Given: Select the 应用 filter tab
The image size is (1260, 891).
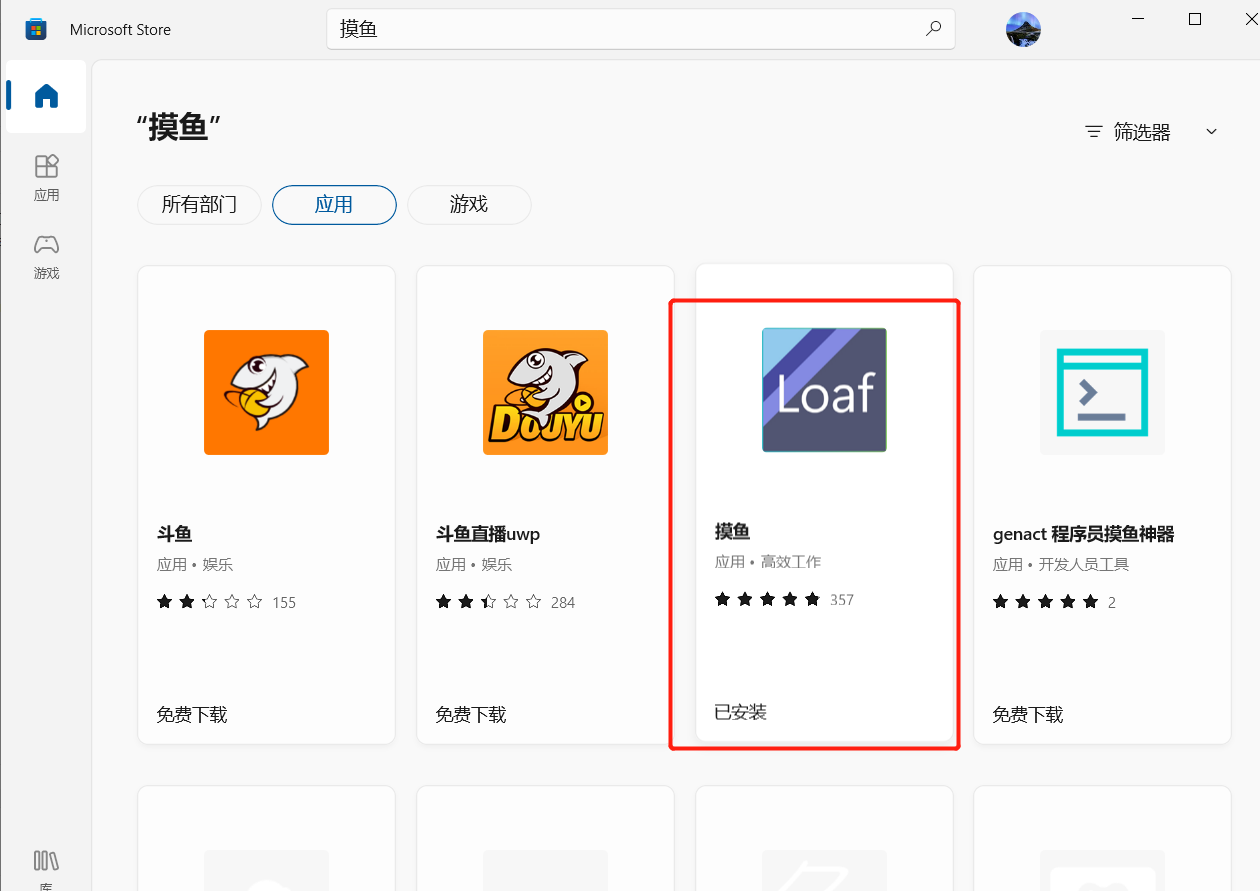Looking at the screenshot, I should 334,204.
